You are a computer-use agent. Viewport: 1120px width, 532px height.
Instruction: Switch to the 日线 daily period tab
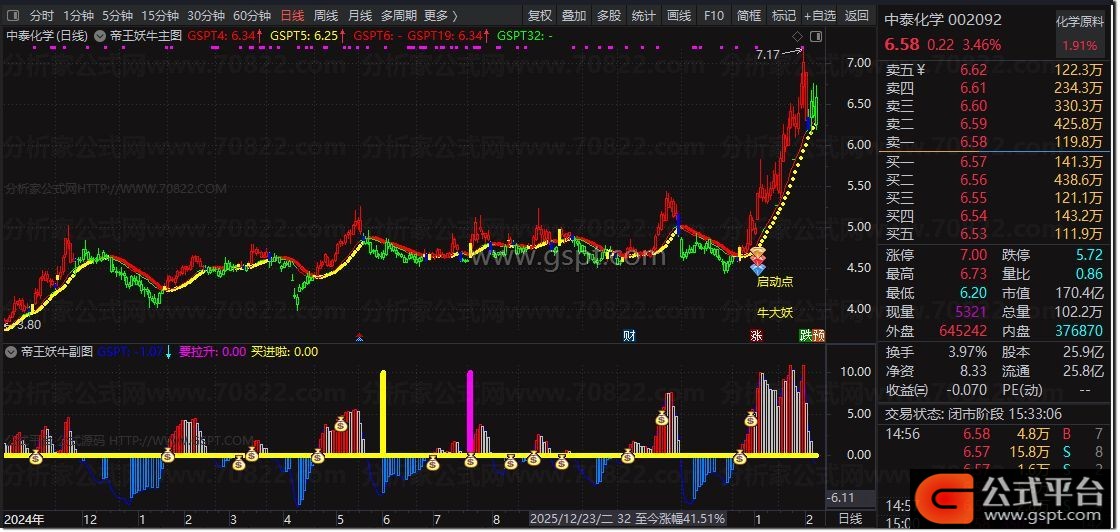click(x=292, y=16)
